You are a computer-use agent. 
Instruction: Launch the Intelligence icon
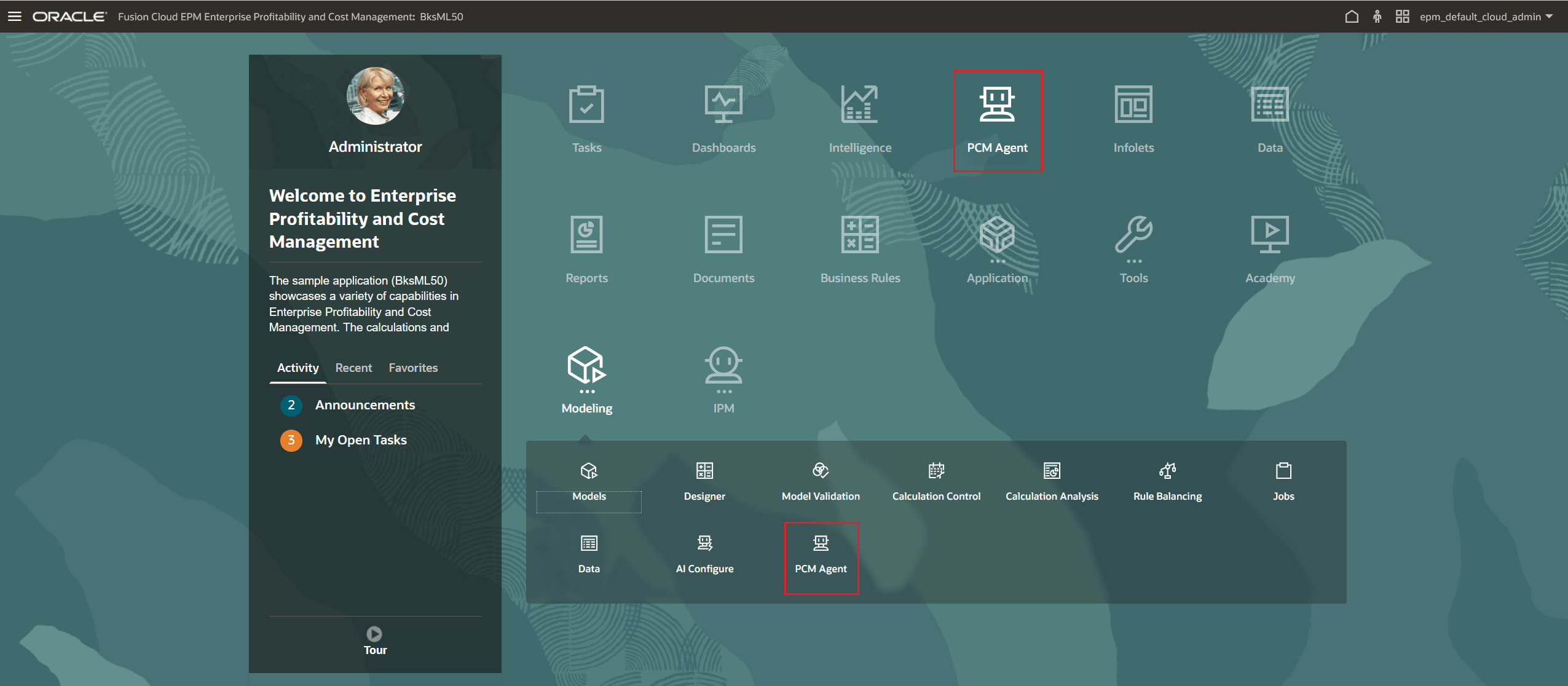[x=859, y=117]
